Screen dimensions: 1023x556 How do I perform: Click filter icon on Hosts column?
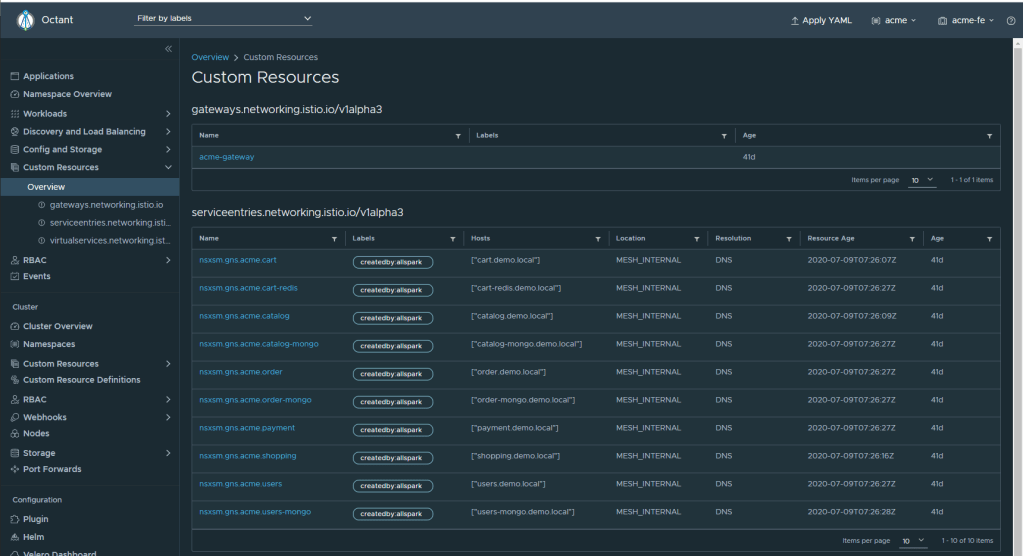pos(597,239)
